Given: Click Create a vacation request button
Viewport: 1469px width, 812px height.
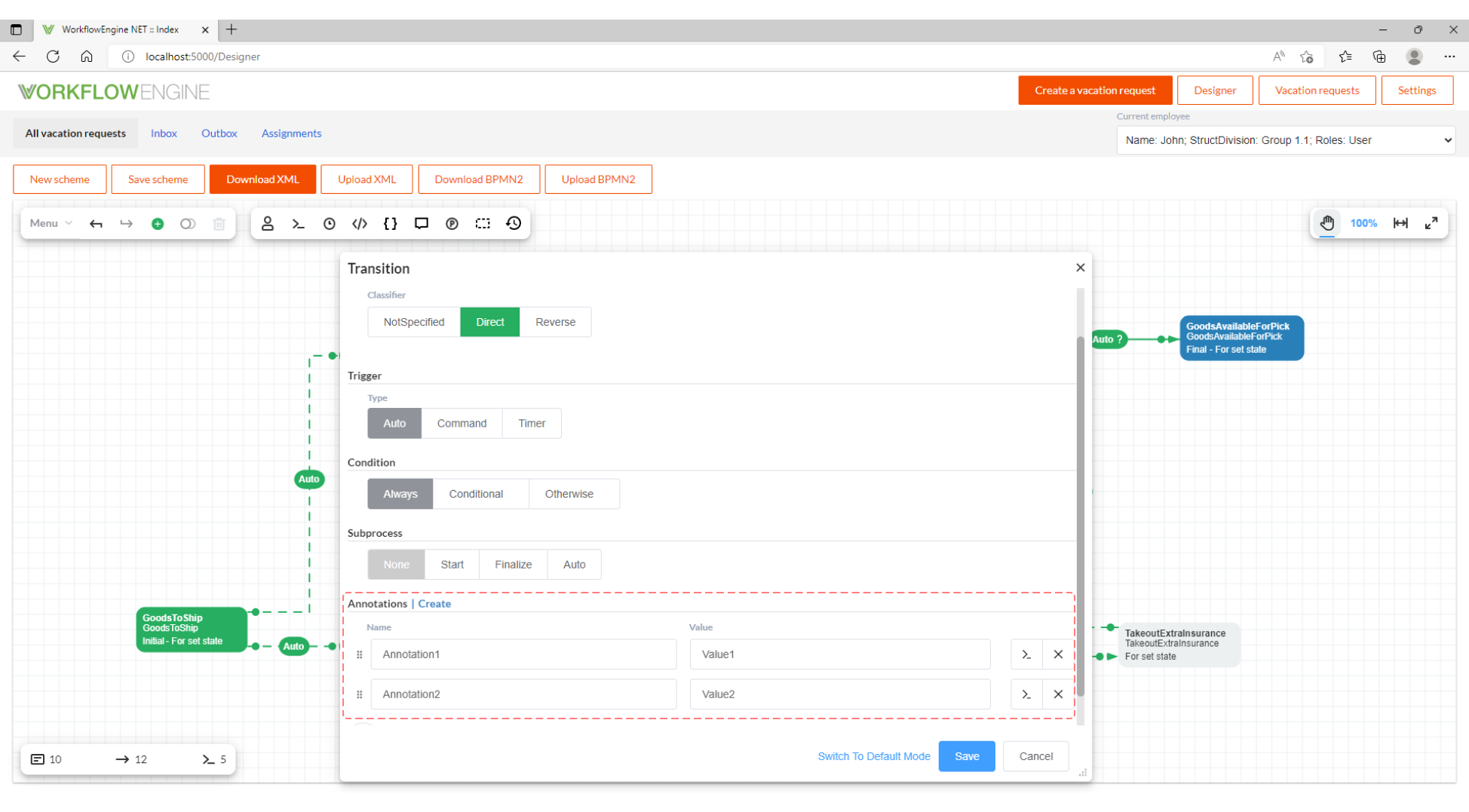Looking at the screenshot, I should [1095, 90].
